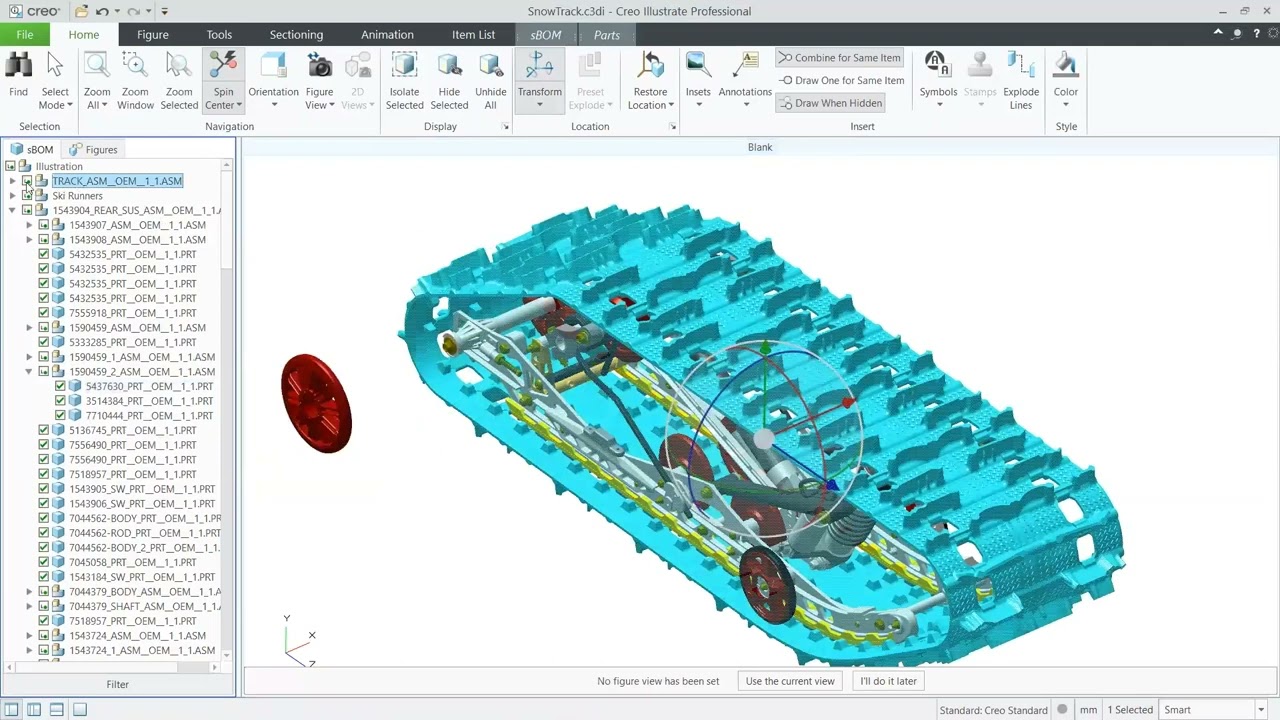Expand TRACK_ASM__OEM__1_1.ASM tree node
1280x720 pixels.
pyautogui.click(x=12, y=181)
